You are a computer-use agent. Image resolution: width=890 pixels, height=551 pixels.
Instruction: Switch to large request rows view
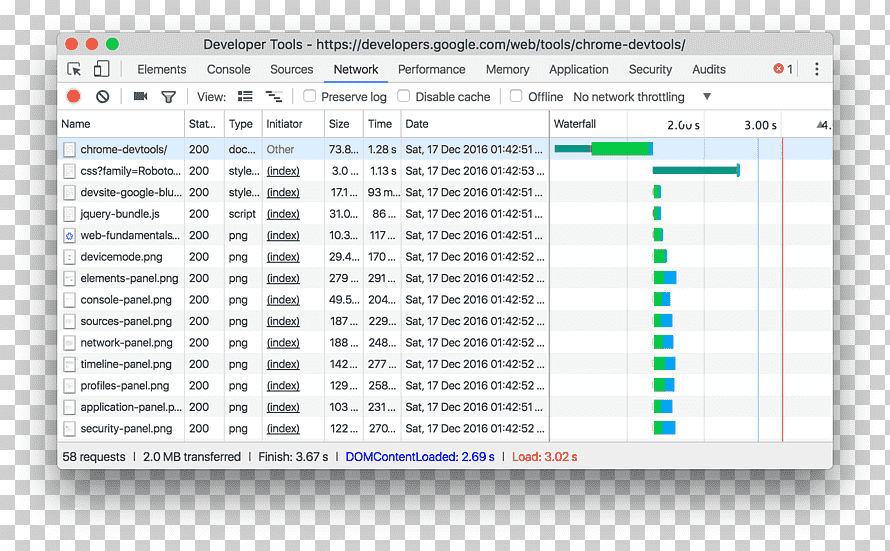(x=245, y=96)
